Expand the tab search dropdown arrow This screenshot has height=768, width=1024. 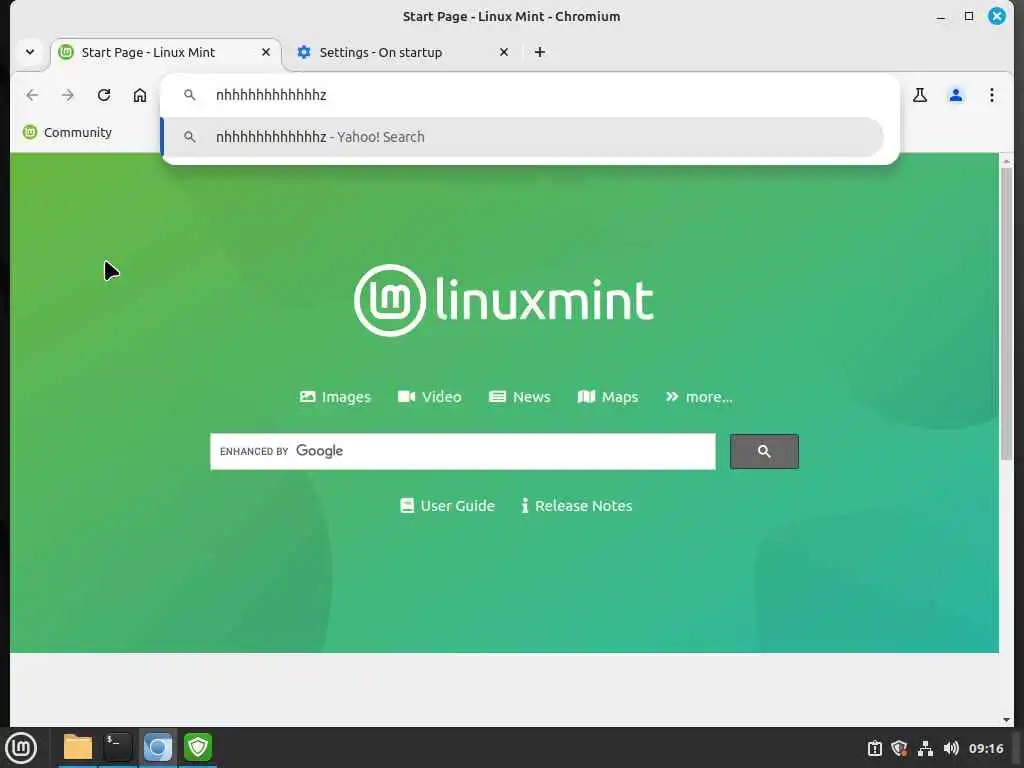[30, 52]
